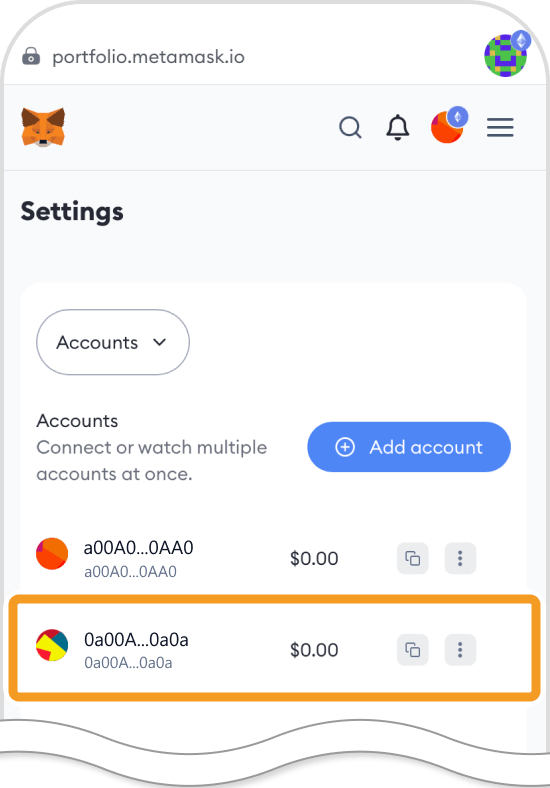Open the search magnifier icon
The width and height of the screenshot is (550, 788).
pyautogui.click(x=350, y=127)
